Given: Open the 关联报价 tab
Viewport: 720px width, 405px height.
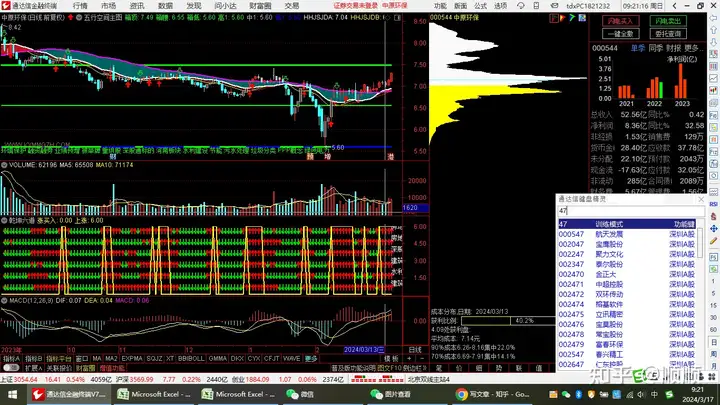Looking at the screenshot, I should [59, 368].
